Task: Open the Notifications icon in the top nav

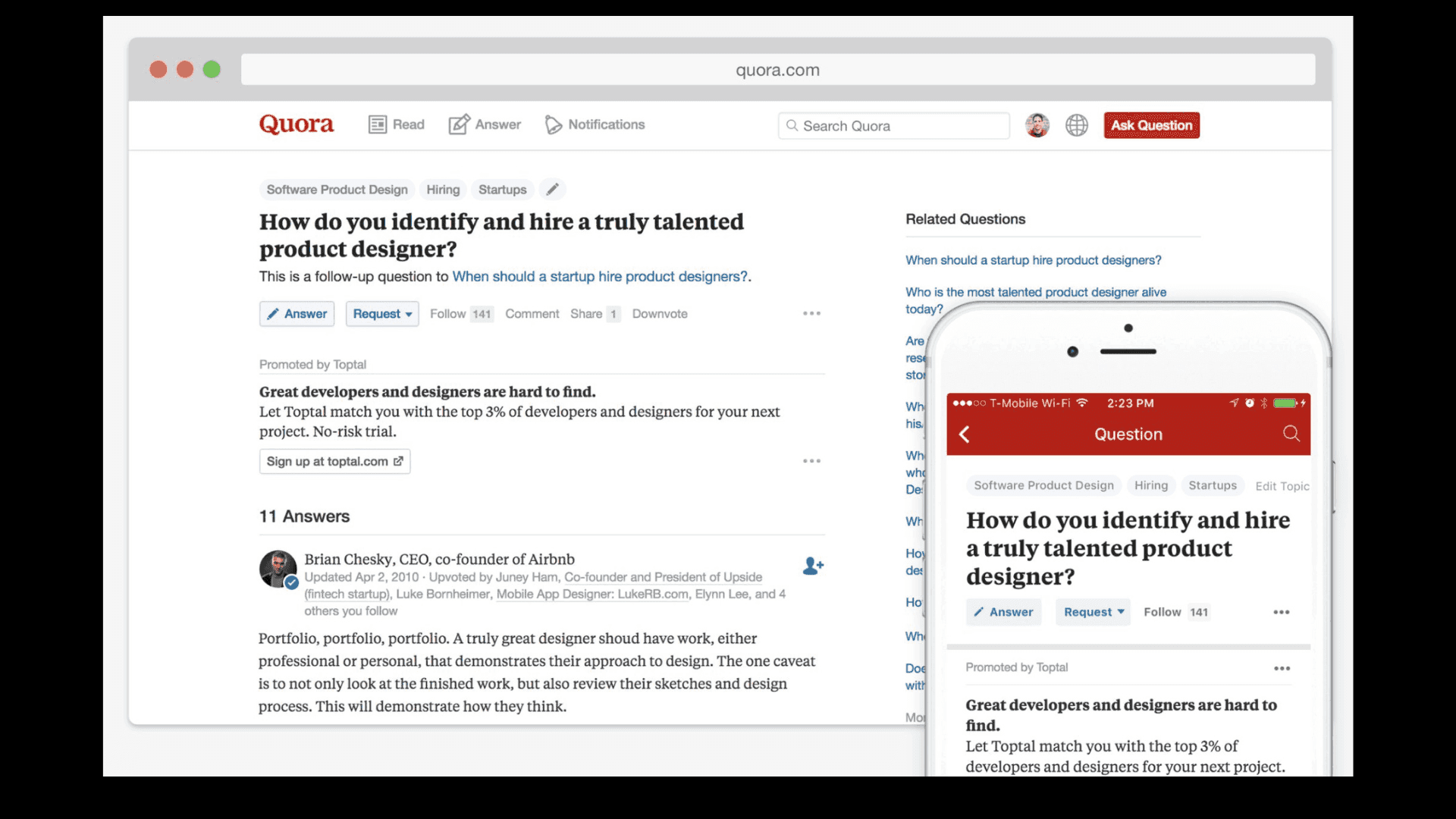Action: pos(554,124)
